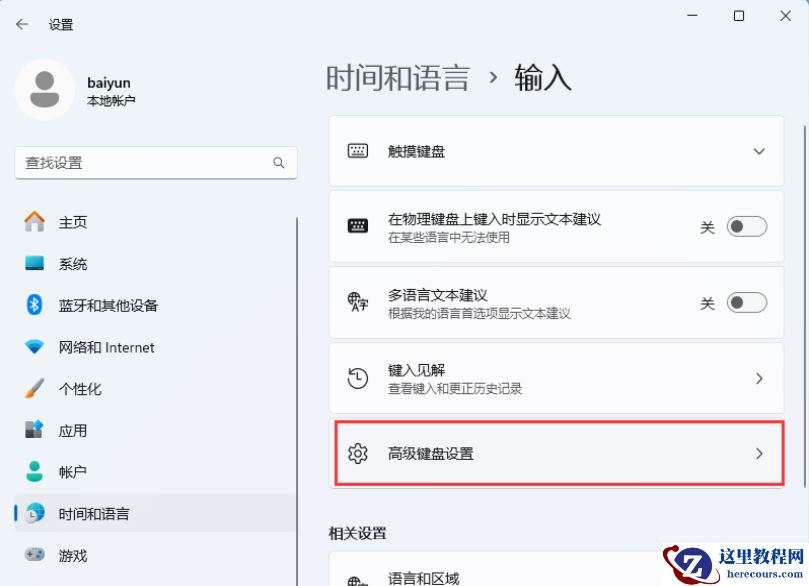Open 语言和区域 under 相关设置

click(x=556, y=578)
